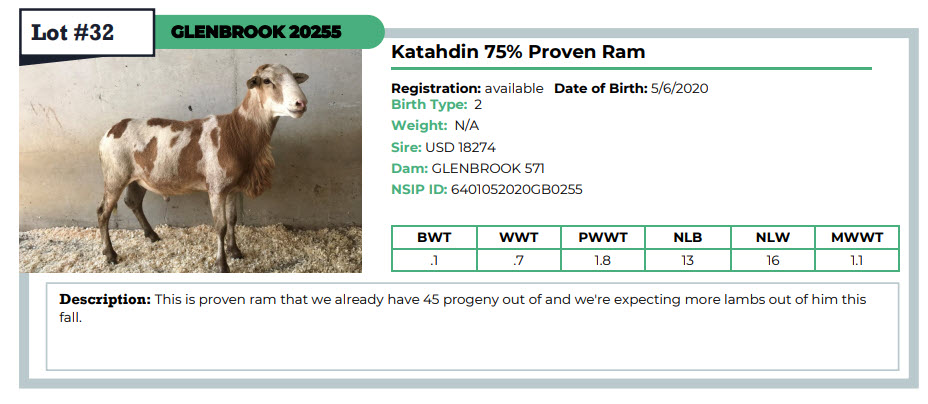Click the NLB value 13 cell
The width and height of the screenshot is (928, 404).
(x=688, y=260)
